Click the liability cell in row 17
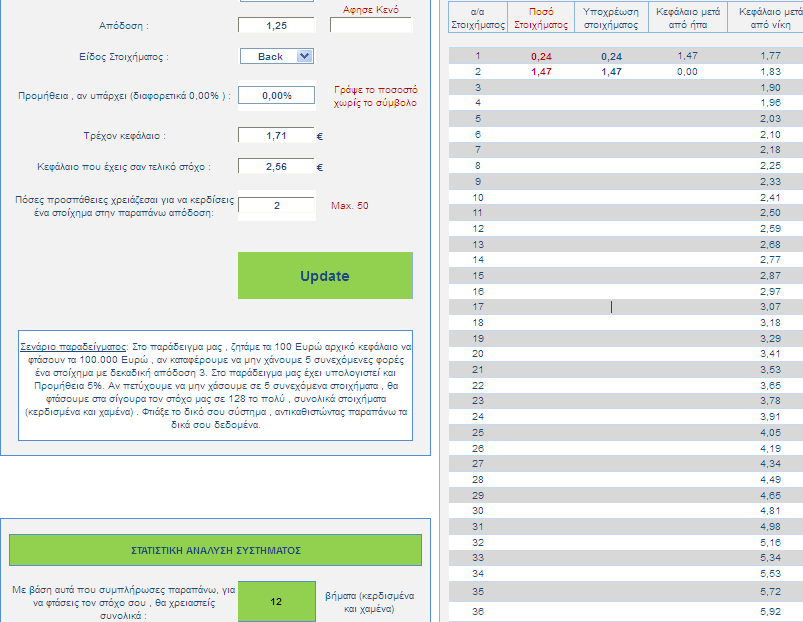The height and width of the screenshot is (622, 803). (611, 307)
